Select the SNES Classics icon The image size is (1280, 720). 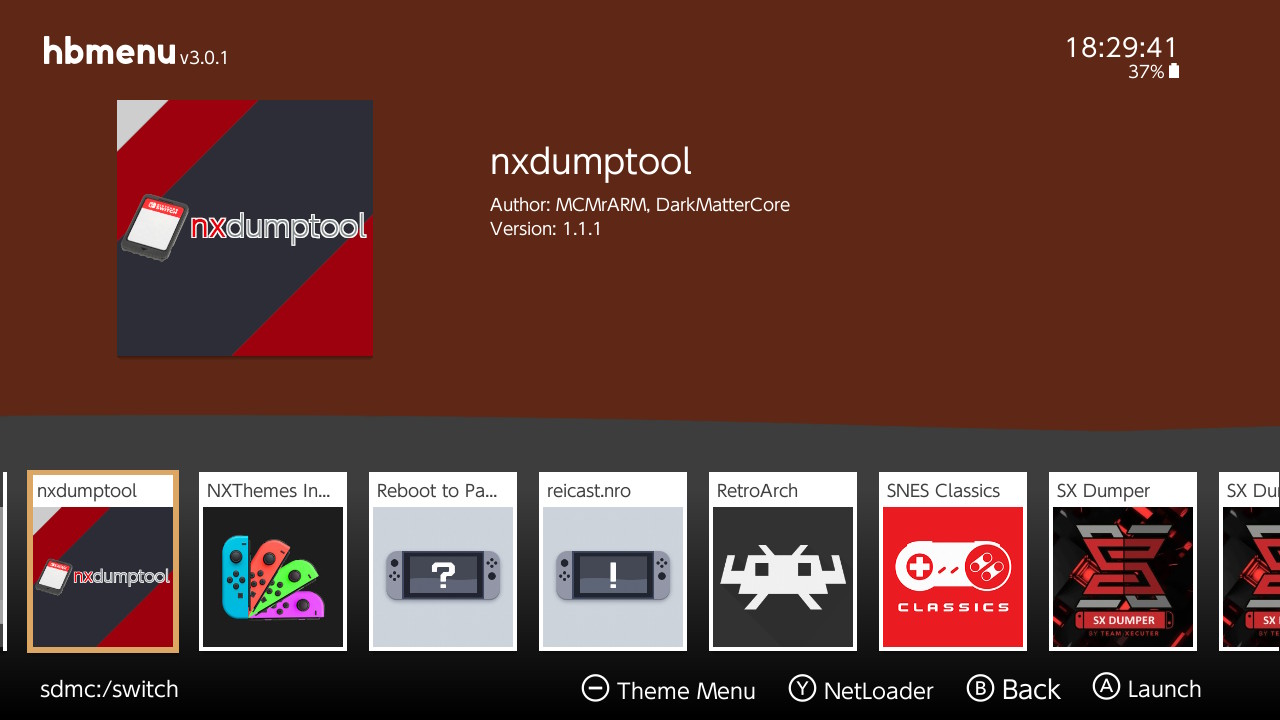click(952, 560)
